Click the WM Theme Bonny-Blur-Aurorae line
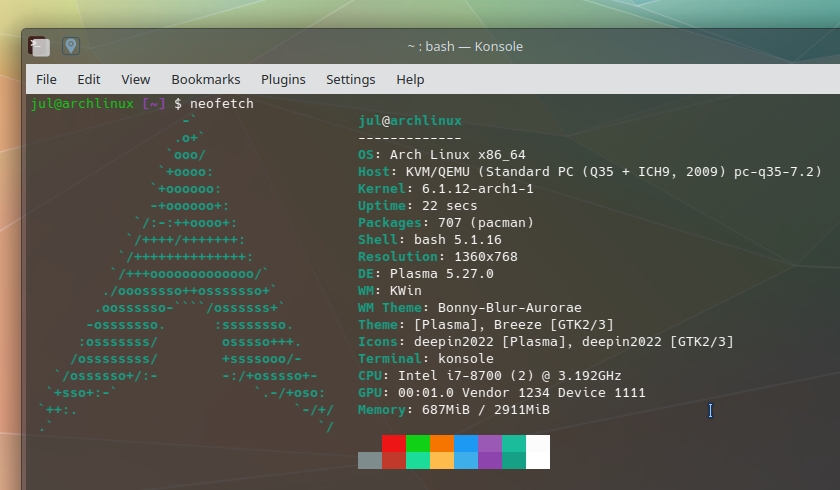The height and width of the screenshot is (490, 840). tap(470, 308)
